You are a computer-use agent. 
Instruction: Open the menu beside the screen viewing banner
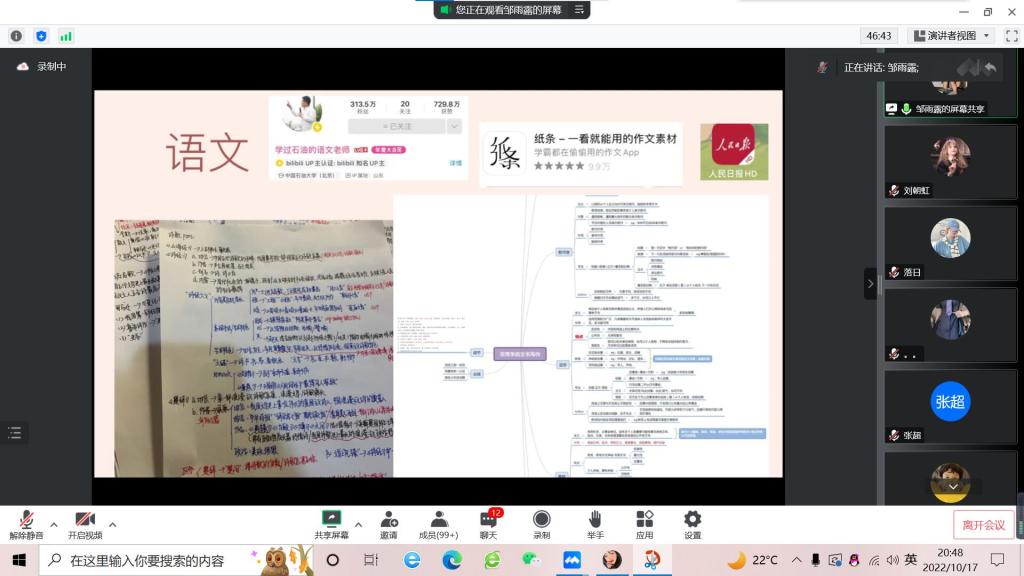pyautogui.click(x=579, y=10)
